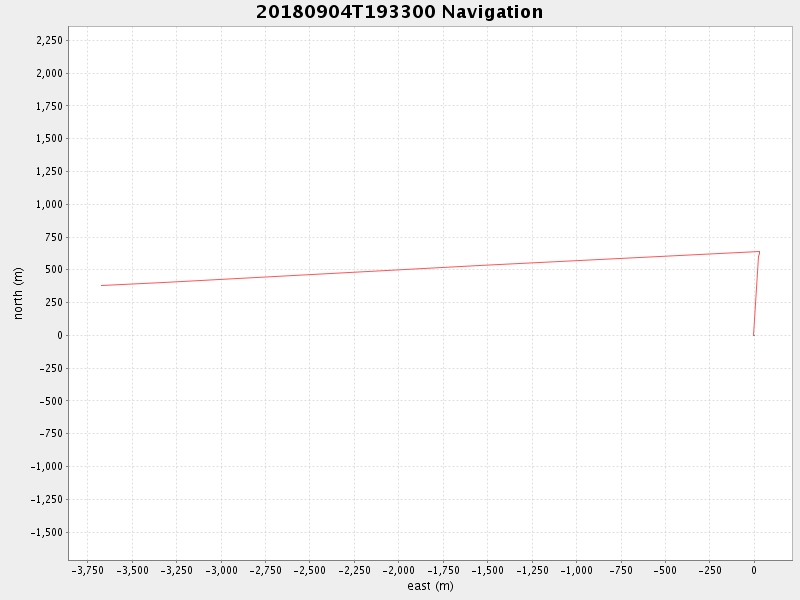Click the track start point at the origin
800x600 pixels.
point(753,335)
